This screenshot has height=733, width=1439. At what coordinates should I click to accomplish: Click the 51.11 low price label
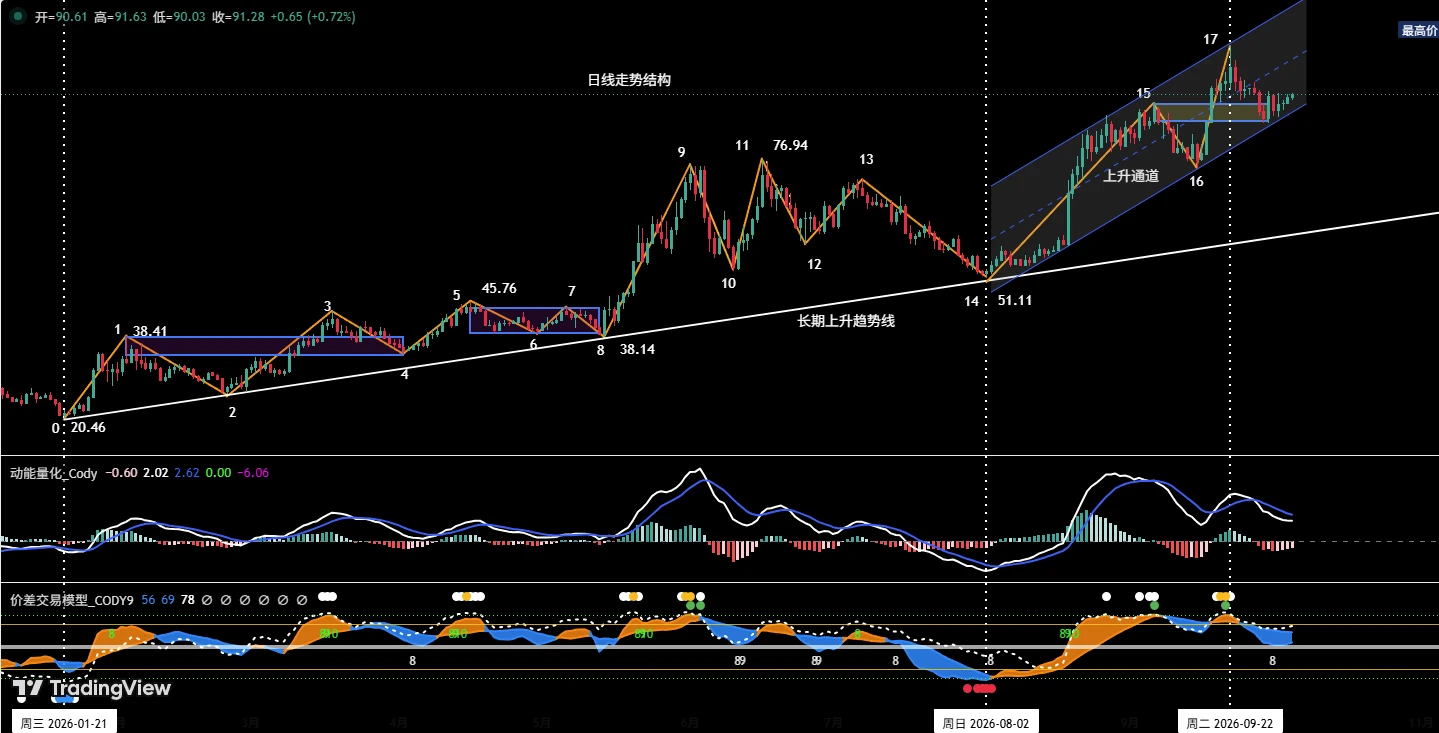click(1015, 300)
